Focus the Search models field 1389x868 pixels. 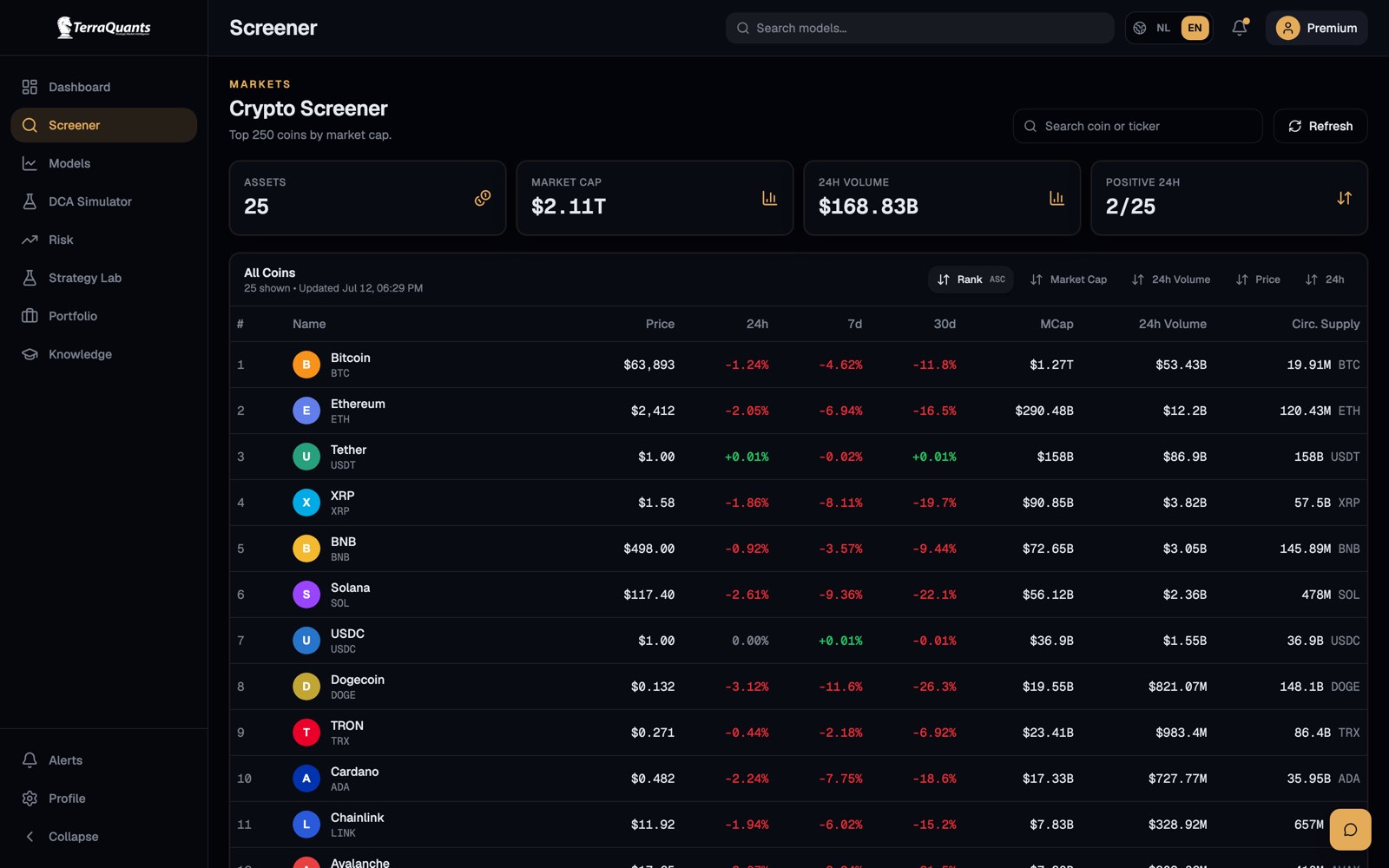pyautogui.click(x=919, y=28)
